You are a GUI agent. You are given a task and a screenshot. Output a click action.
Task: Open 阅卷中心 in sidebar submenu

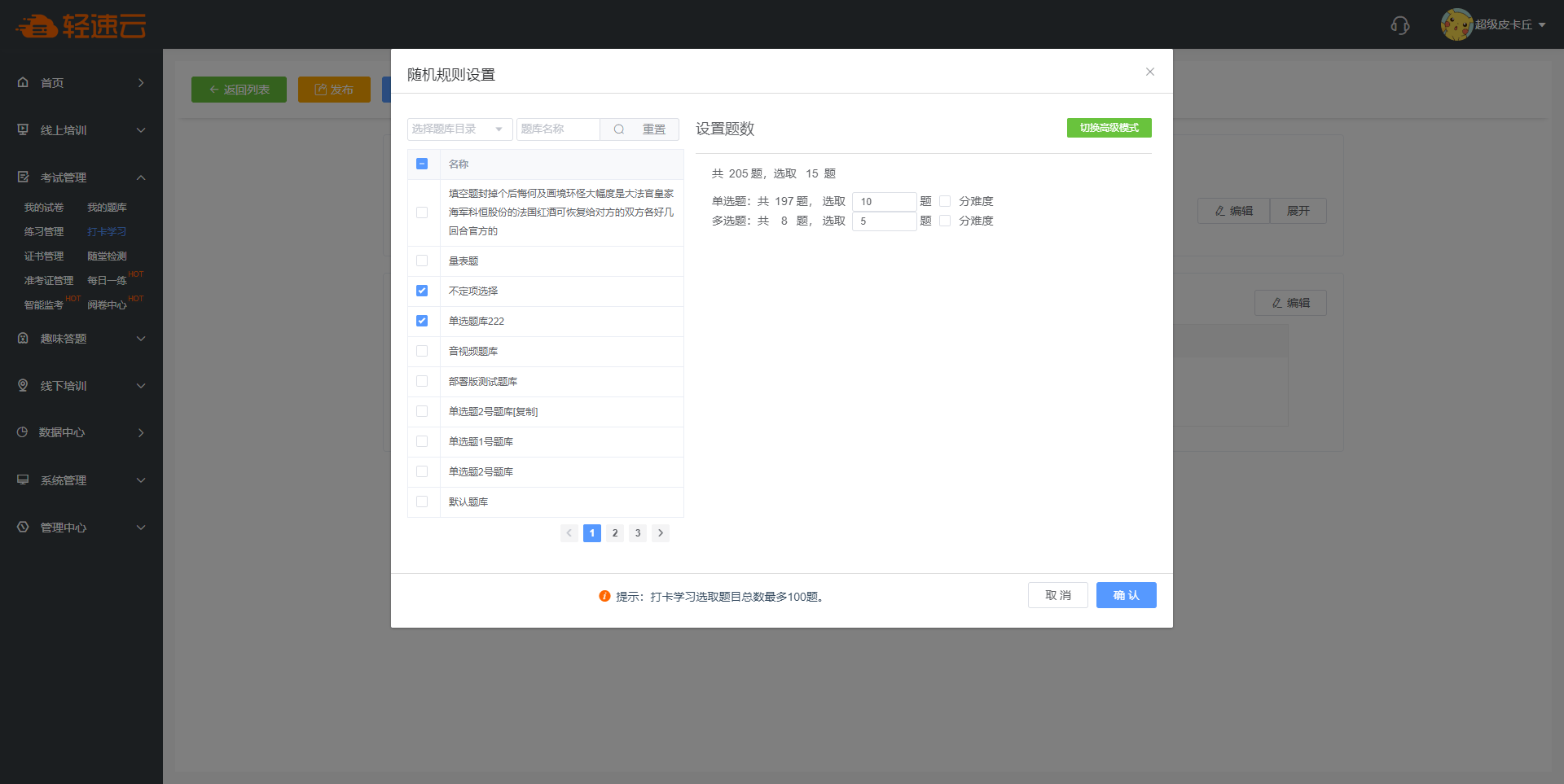pos(107,305)
